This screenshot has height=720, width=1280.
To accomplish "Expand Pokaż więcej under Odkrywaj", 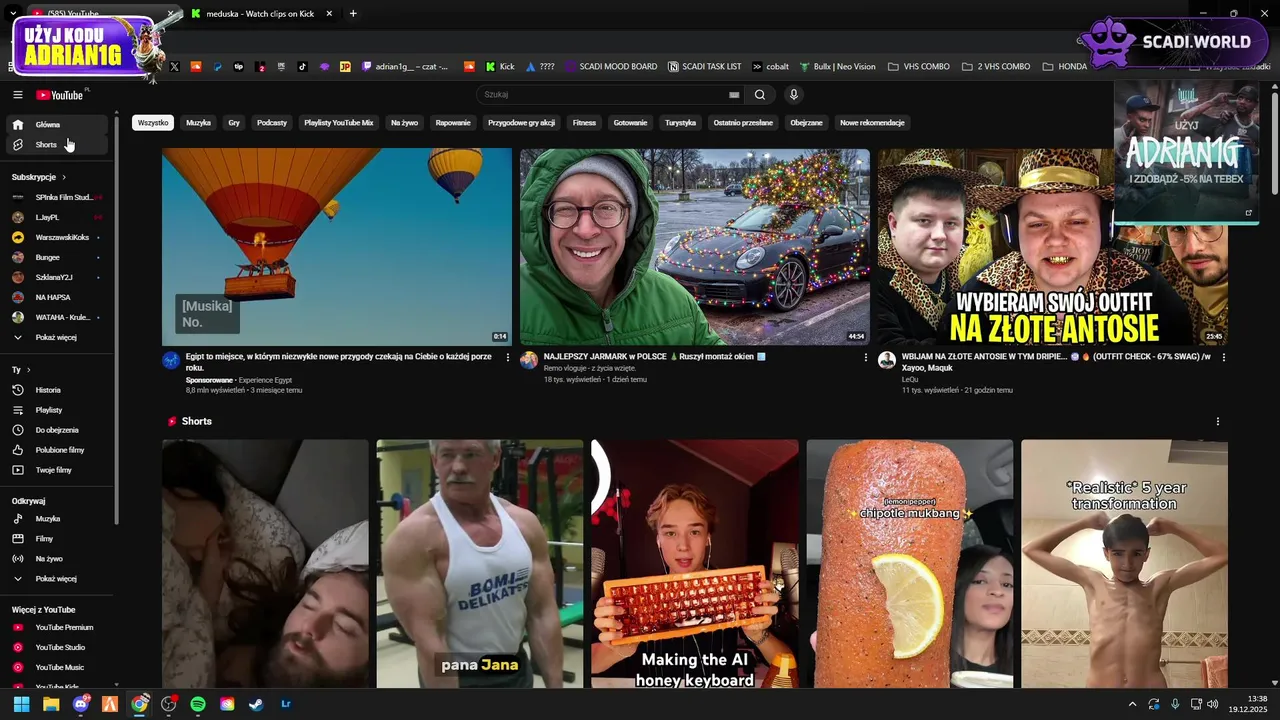I will (57, 579).
